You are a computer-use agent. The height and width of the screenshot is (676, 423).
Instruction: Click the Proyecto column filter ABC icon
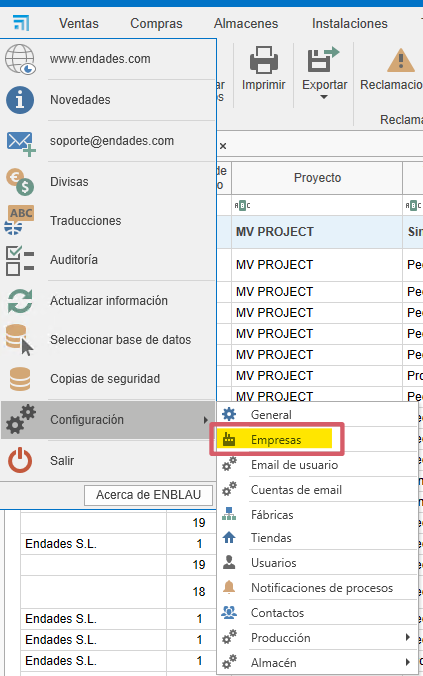pyautogui.click(x=242, y=205)
